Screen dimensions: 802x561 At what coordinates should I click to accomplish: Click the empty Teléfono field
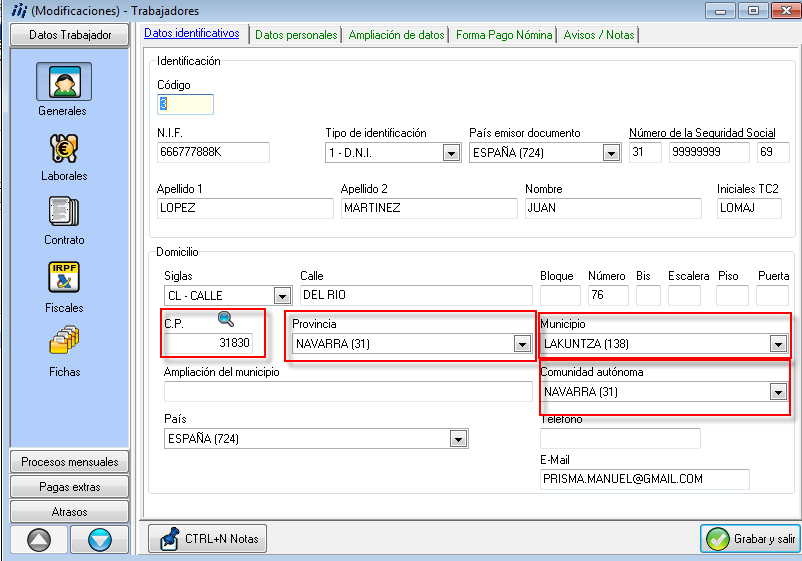pyautogui.click(x=620, y=439)
